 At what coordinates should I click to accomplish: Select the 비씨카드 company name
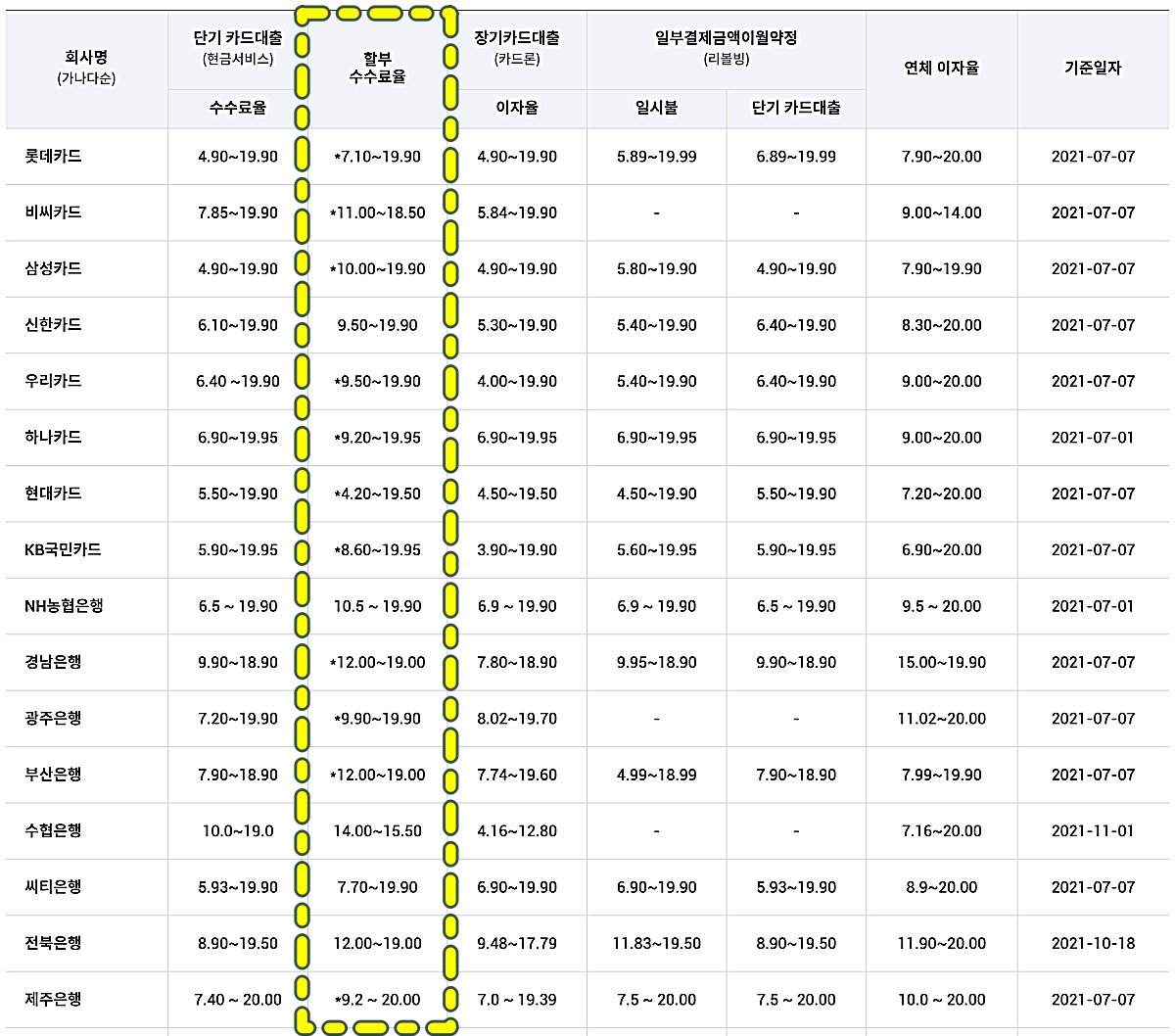[x=53, y=212]
